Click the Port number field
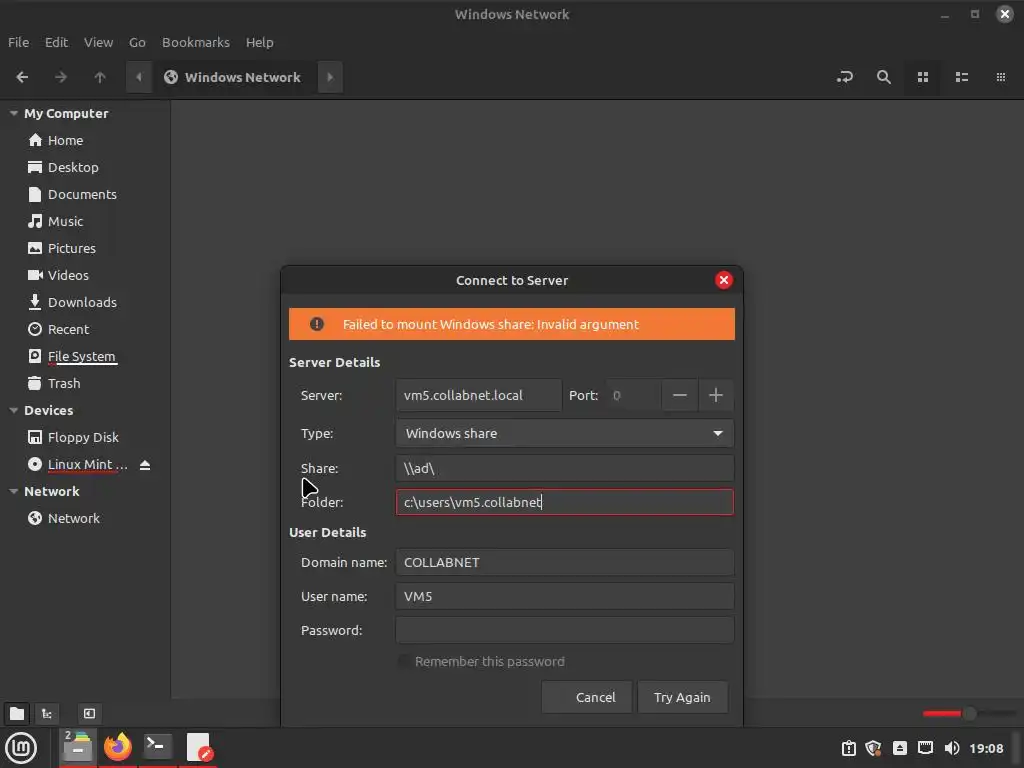 coord(633,395)
